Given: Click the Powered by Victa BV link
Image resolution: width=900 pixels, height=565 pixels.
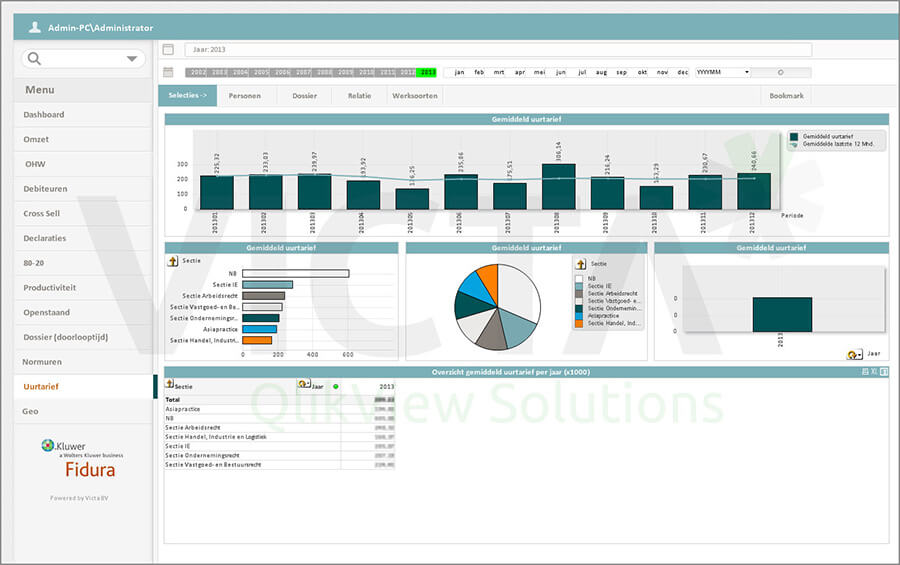Looking at the screenshot, I should pyautogui.click(x=79, y=498).
